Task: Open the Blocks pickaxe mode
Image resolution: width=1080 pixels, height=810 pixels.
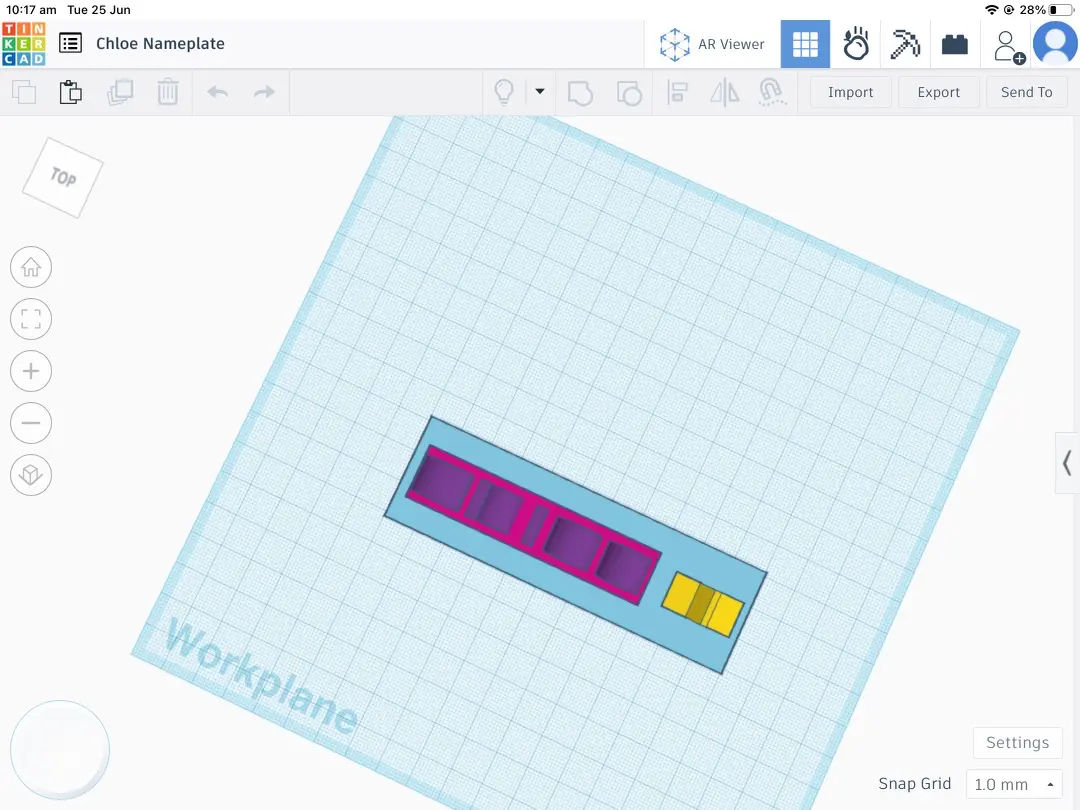Action: pyautogui.click(x=905, y=44)
